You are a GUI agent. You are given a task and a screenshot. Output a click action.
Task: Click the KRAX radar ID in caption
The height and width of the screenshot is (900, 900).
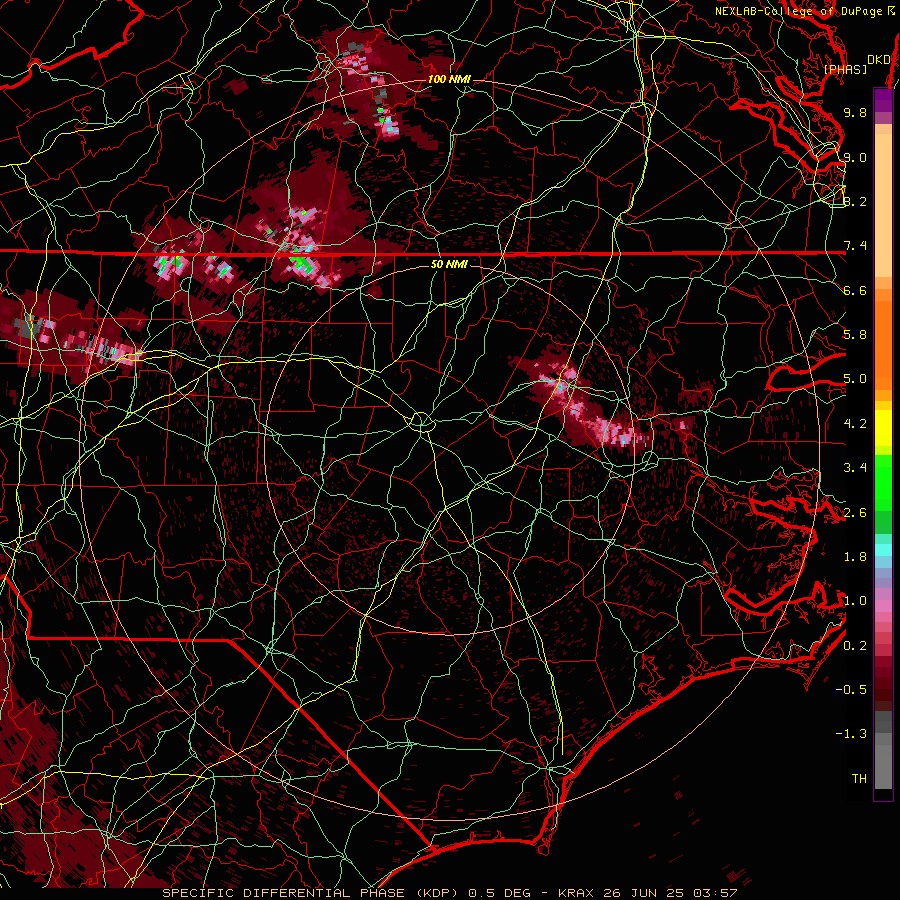coord(577,893)
